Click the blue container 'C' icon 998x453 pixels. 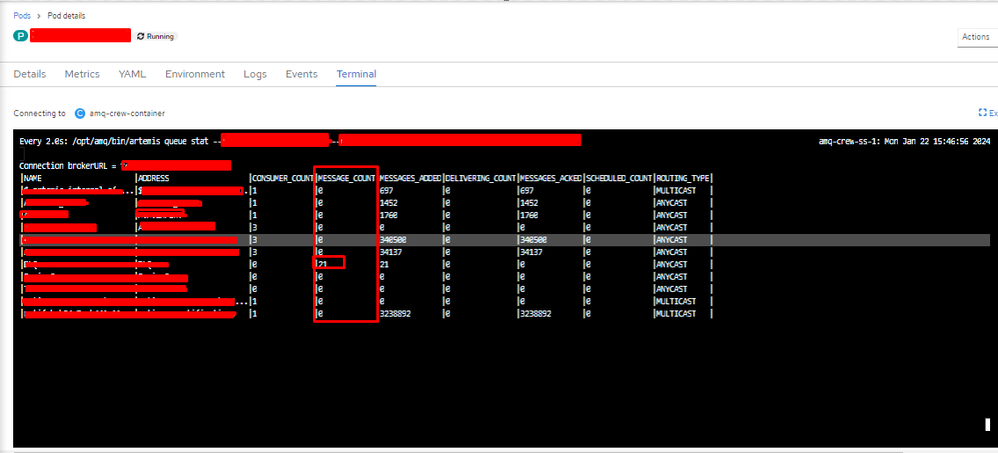pos(80,114)
